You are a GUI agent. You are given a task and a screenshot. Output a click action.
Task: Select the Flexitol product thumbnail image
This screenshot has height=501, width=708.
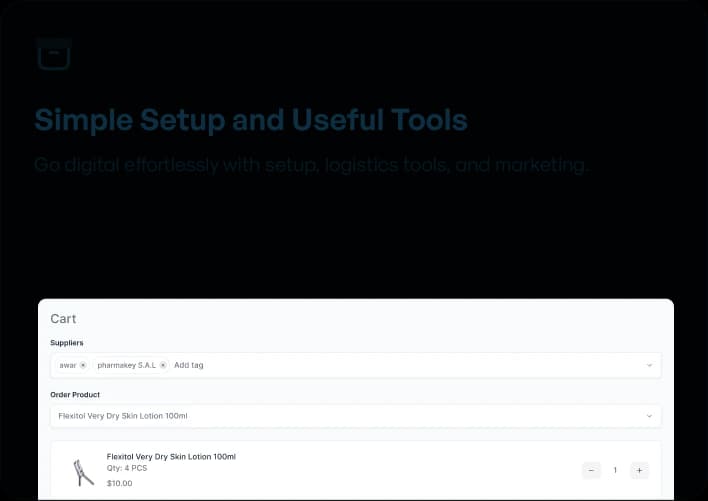tap(83, 471)
